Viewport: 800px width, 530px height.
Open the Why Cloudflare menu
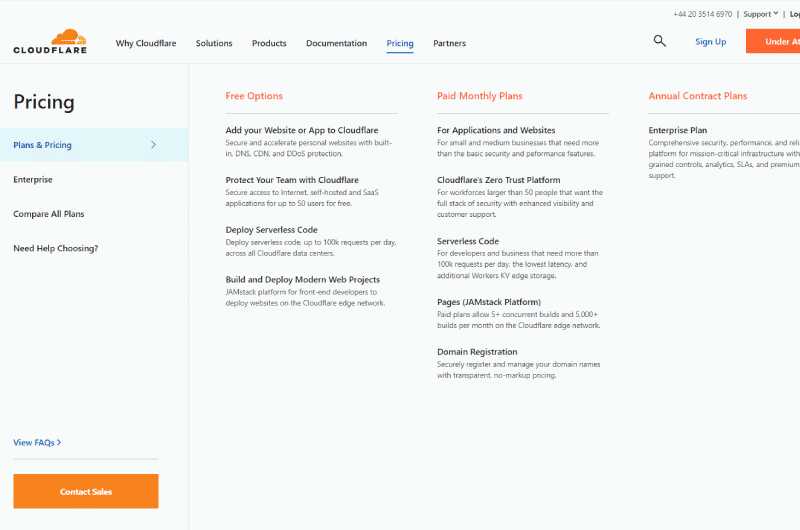point(146,43)
